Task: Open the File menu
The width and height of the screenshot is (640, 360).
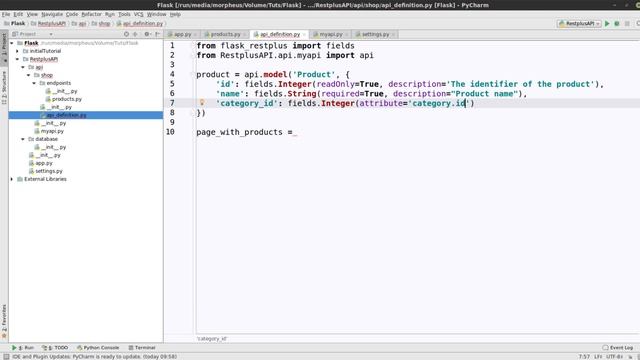Action: pos(6,14)
